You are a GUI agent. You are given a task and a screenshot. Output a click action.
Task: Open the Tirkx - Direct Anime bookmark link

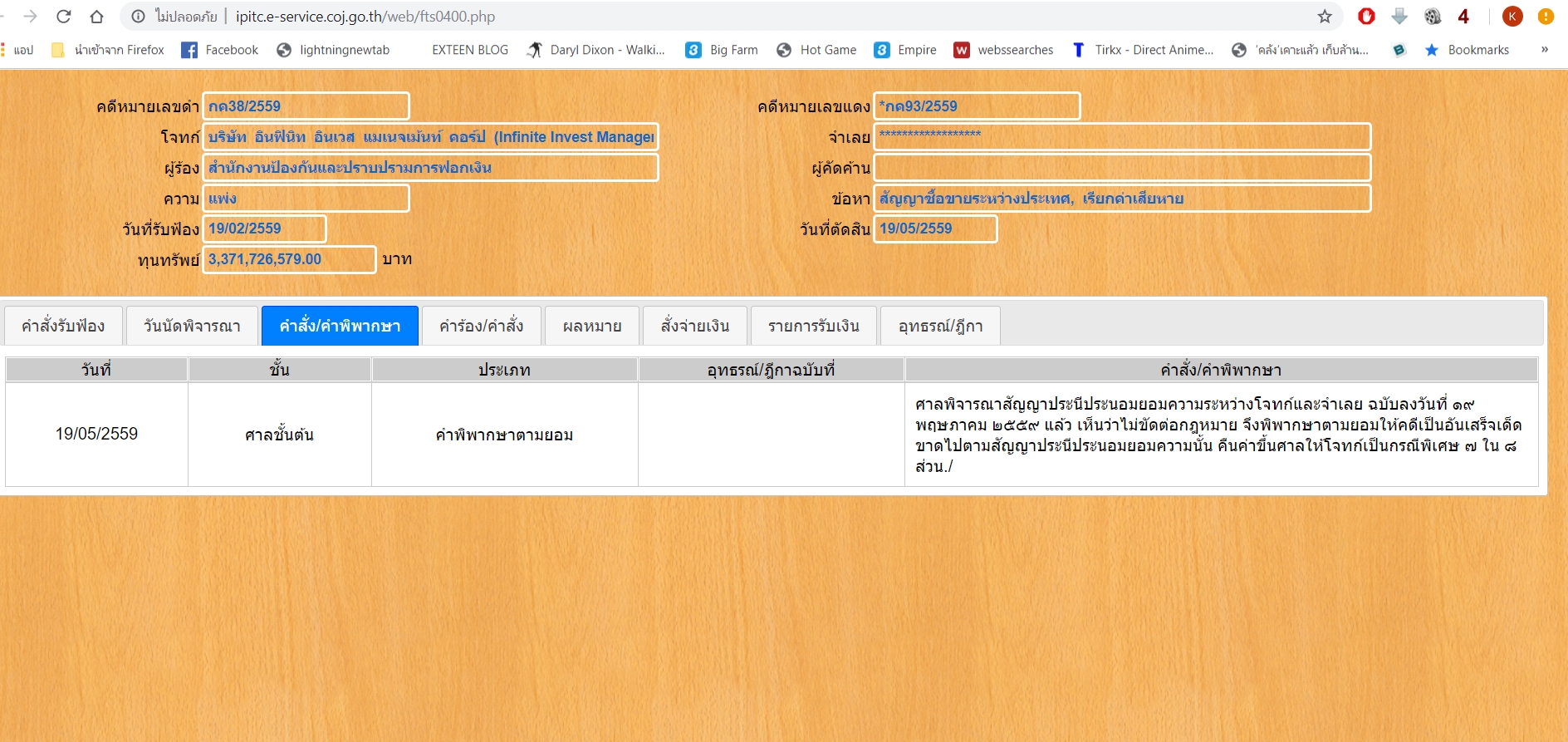[x=1143, y=50]
